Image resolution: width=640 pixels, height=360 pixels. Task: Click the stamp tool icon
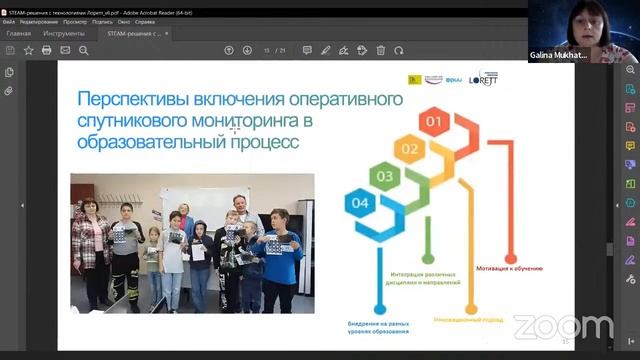coord(362,50)
